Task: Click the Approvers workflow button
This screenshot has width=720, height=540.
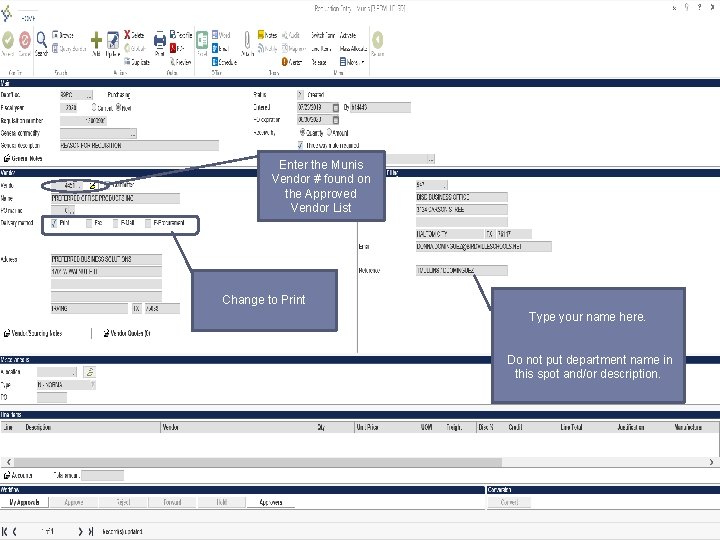Action: pyautogui.click(x=271, y=502)
